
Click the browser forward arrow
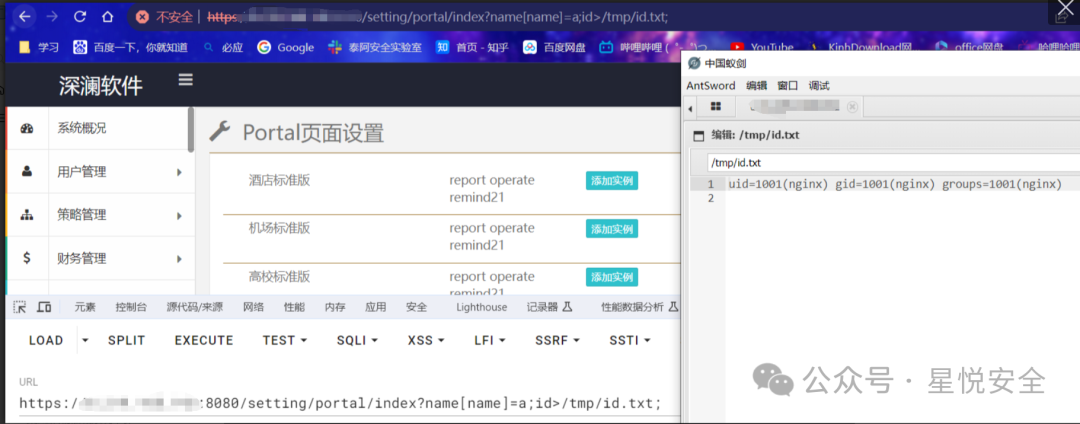pos(52,17)
